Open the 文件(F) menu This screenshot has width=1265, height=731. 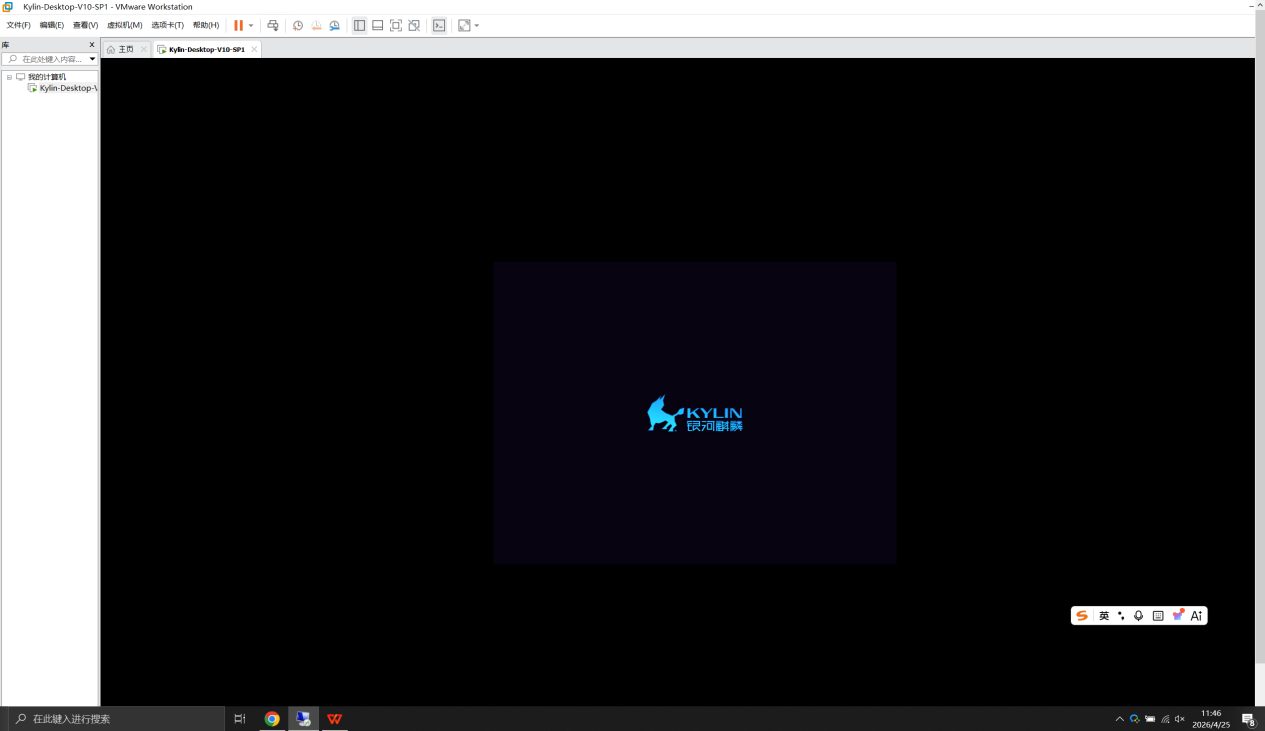[x=18, y=25]
